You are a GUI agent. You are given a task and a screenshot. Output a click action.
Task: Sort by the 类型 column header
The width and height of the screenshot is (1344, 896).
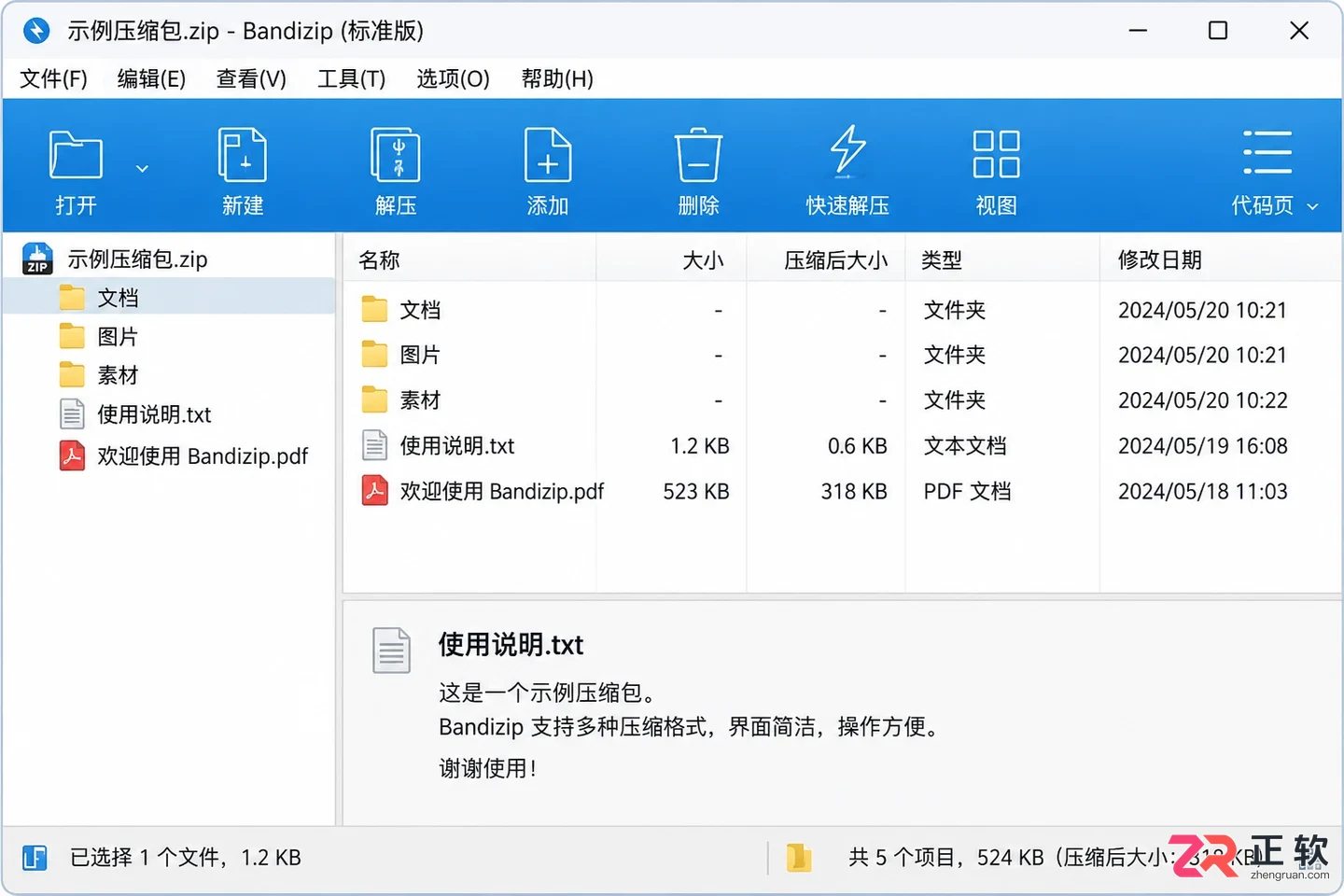point(1002,259)
